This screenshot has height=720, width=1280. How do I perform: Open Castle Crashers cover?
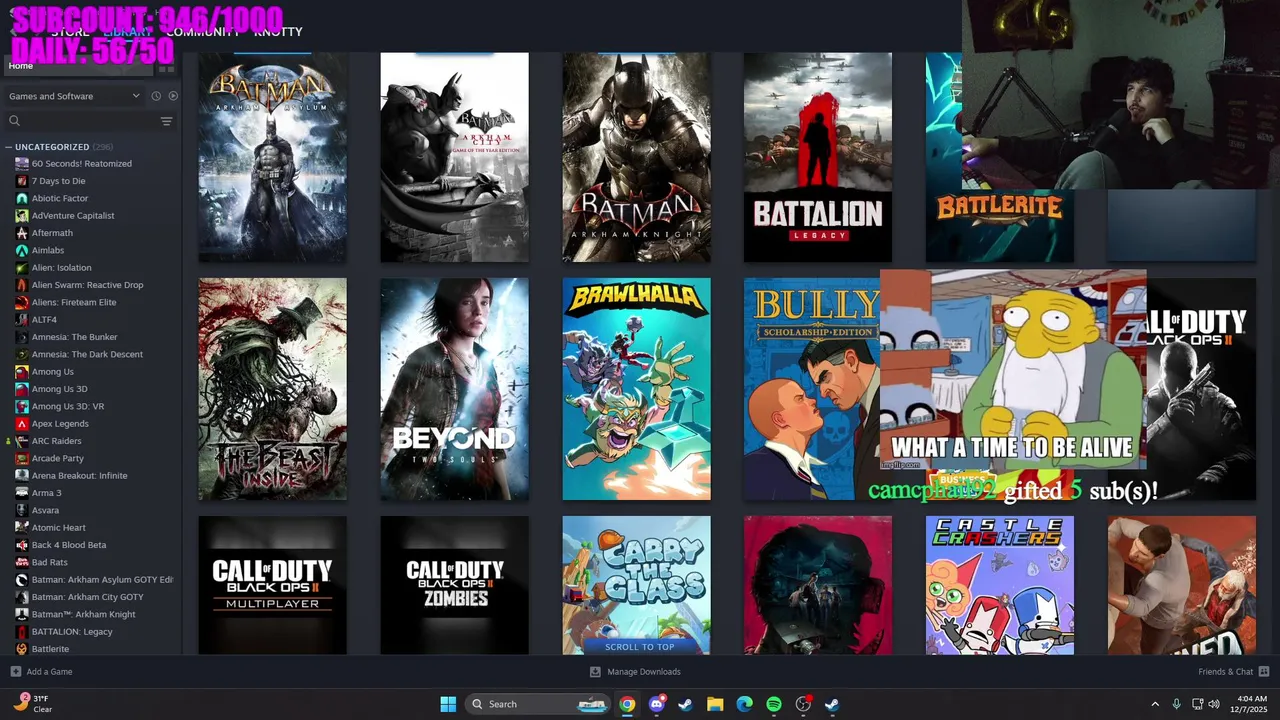click(1000, 585)
